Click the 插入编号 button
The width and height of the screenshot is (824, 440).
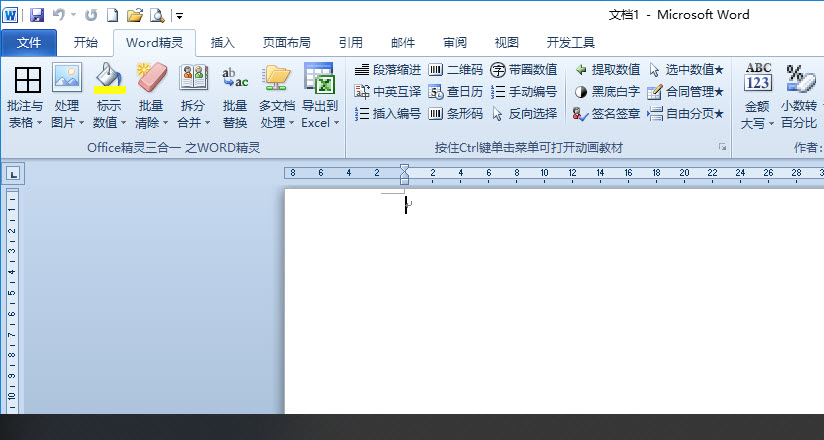(x=388, y=114)
